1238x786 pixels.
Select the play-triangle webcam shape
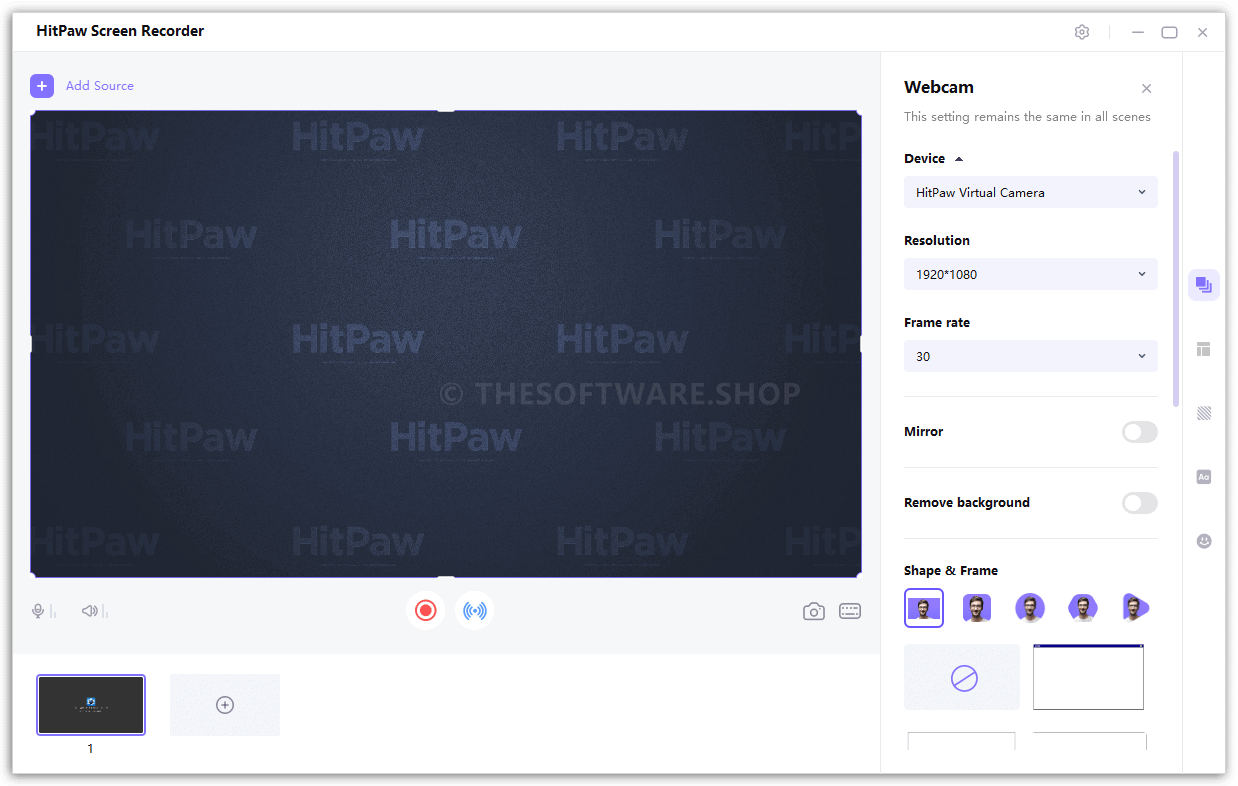[1135, 608]
